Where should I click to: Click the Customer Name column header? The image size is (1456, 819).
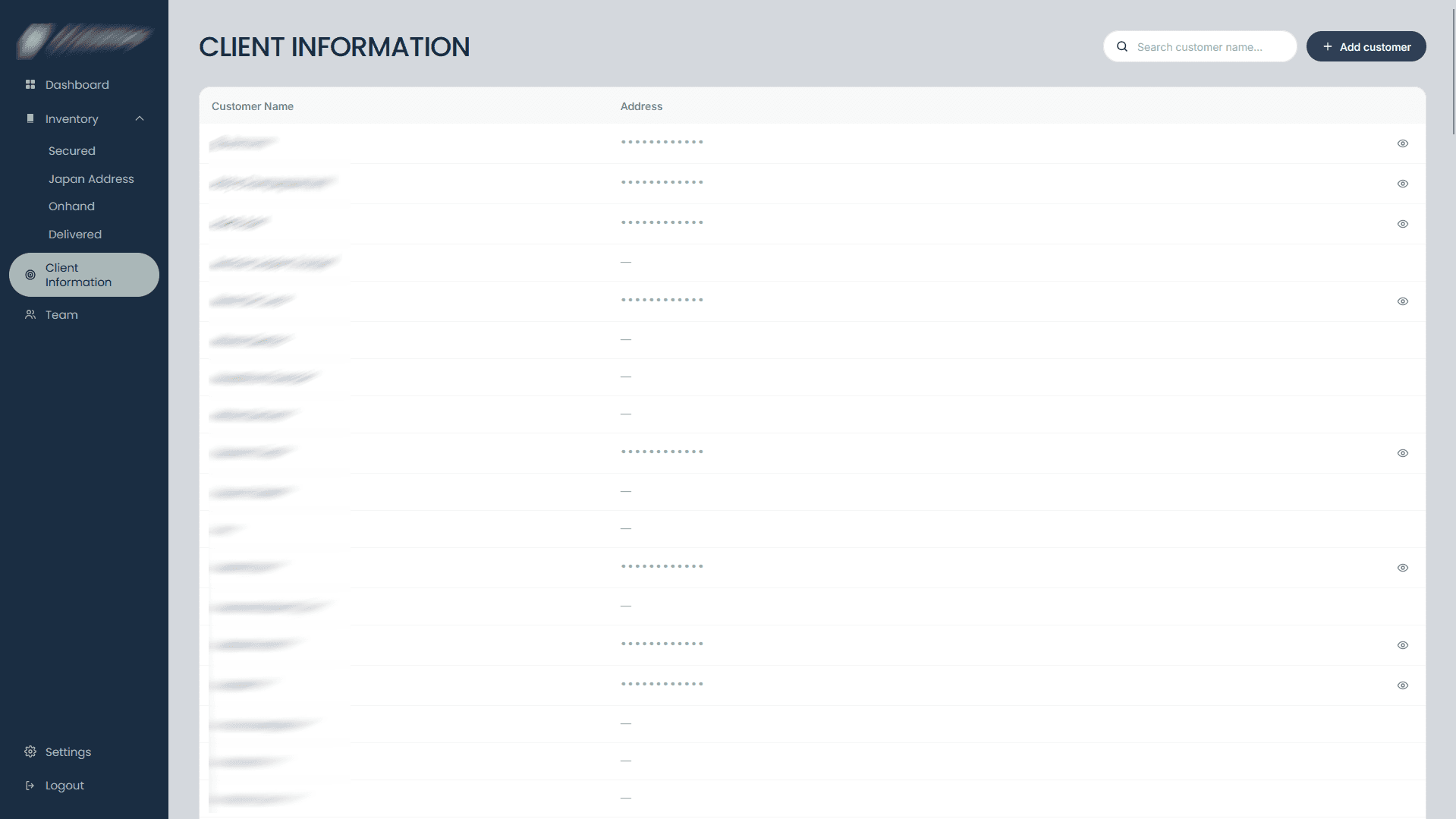pyautogui.click(x=253, y=106)
